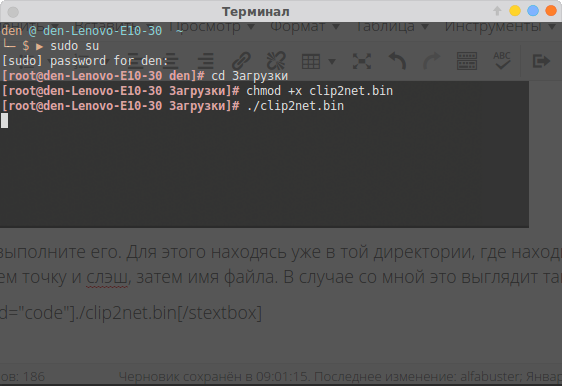Click the exit arrow icon in editor toolbar
Screen dimensions: 562x386
pos(541,61)
